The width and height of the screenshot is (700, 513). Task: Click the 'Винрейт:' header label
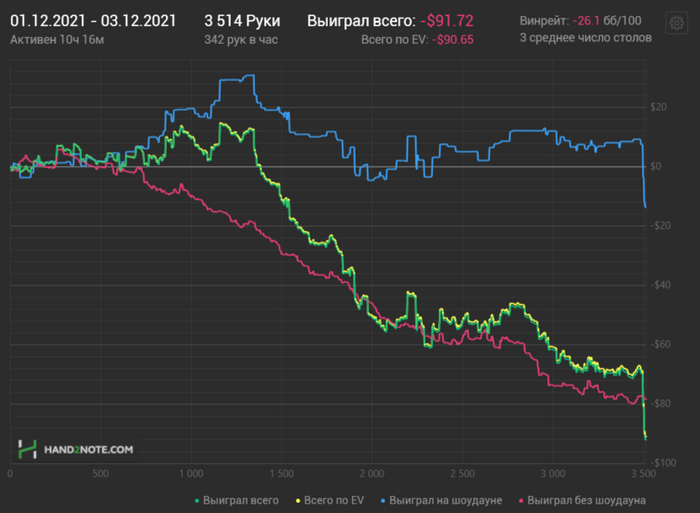(544, 21)
